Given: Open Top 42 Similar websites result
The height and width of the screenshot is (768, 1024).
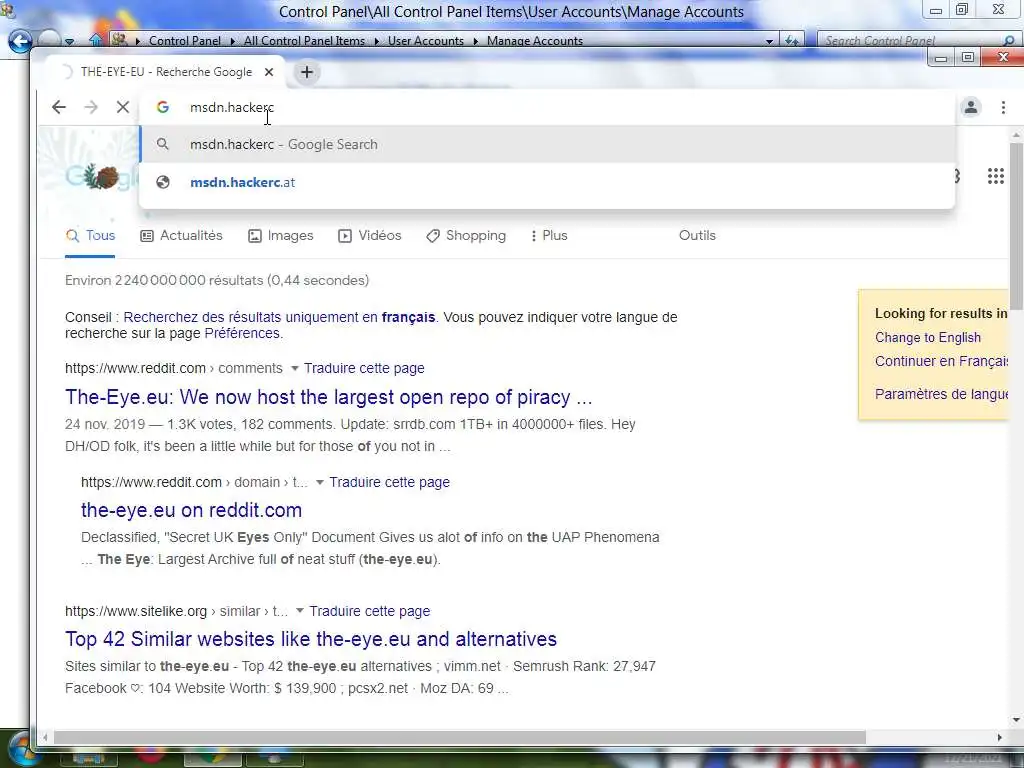Looking at the screenshot, I should pyautogui.click(x=311, y=639).
